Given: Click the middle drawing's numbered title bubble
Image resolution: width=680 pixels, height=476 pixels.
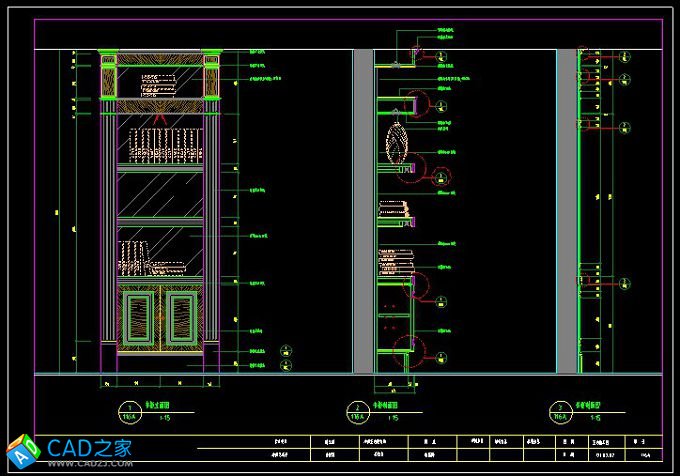Looking at the screenshot, I should point(351,409).
